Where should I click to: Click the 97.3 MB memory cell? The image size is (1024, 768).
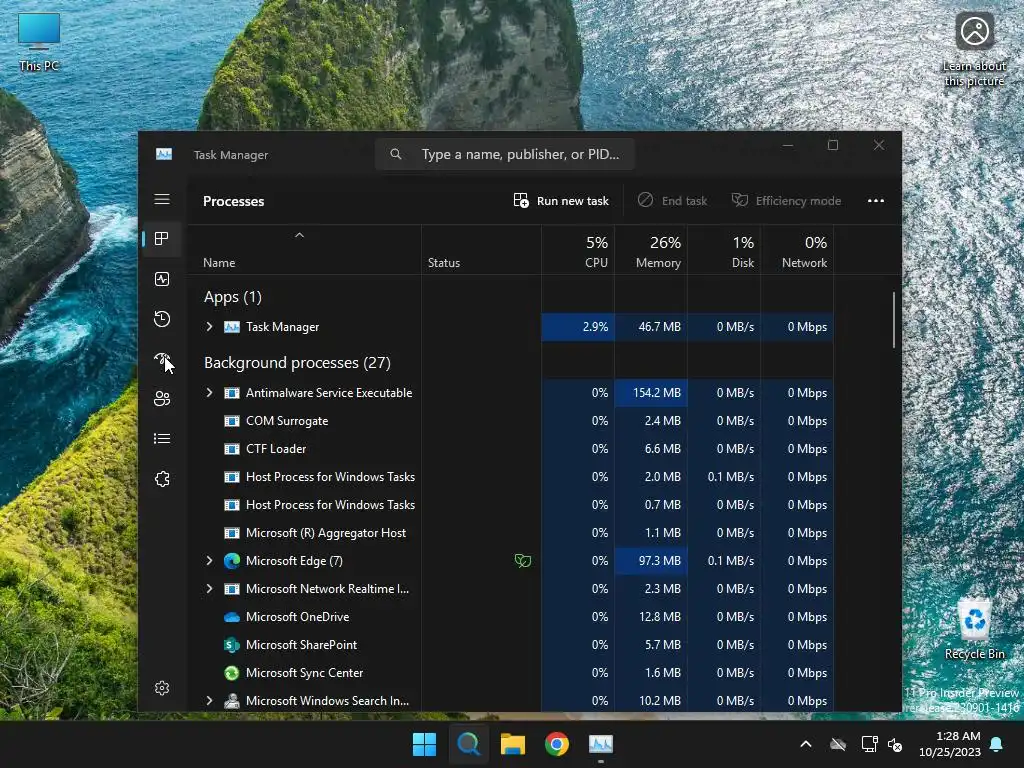point(651,560)
